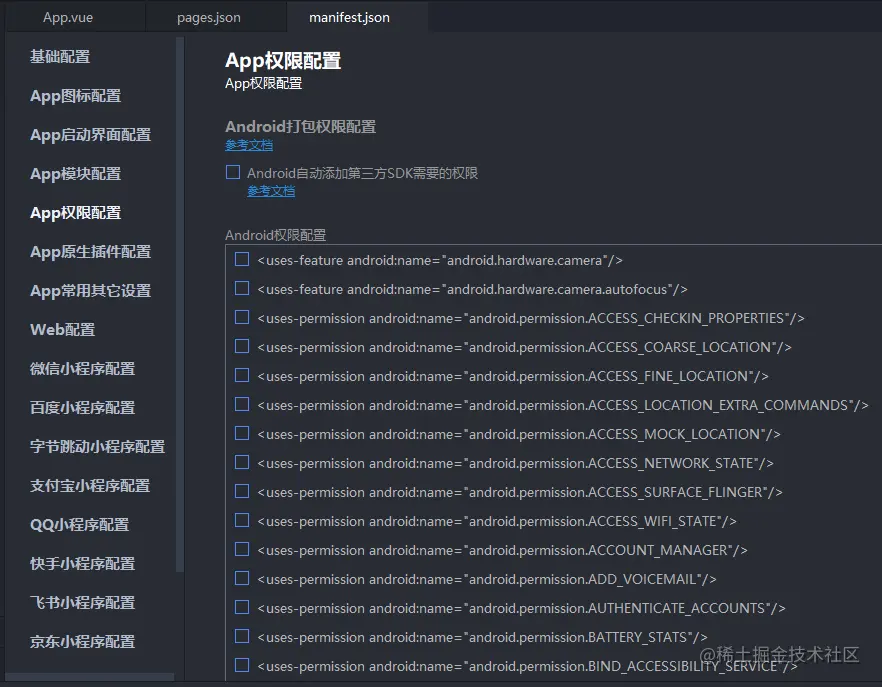Toggle ACCESS_SURFACE_FLINGER permission checkbox
The image size is (882, 687).
click(242, 491)
